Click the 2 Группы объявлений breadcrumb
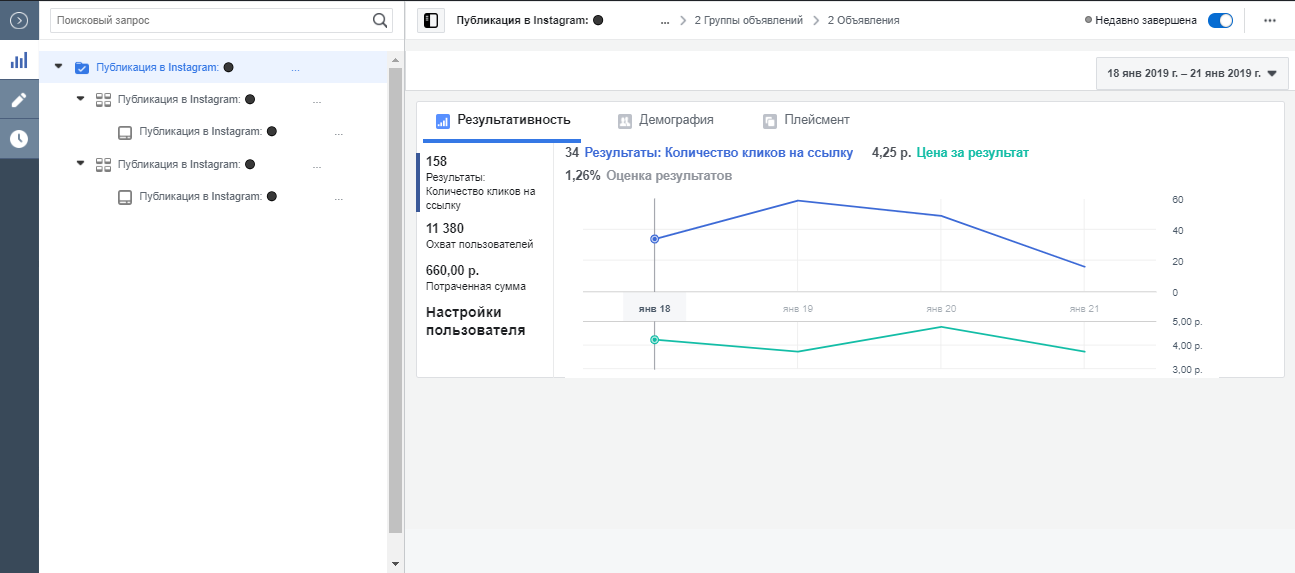 point(749,20)
